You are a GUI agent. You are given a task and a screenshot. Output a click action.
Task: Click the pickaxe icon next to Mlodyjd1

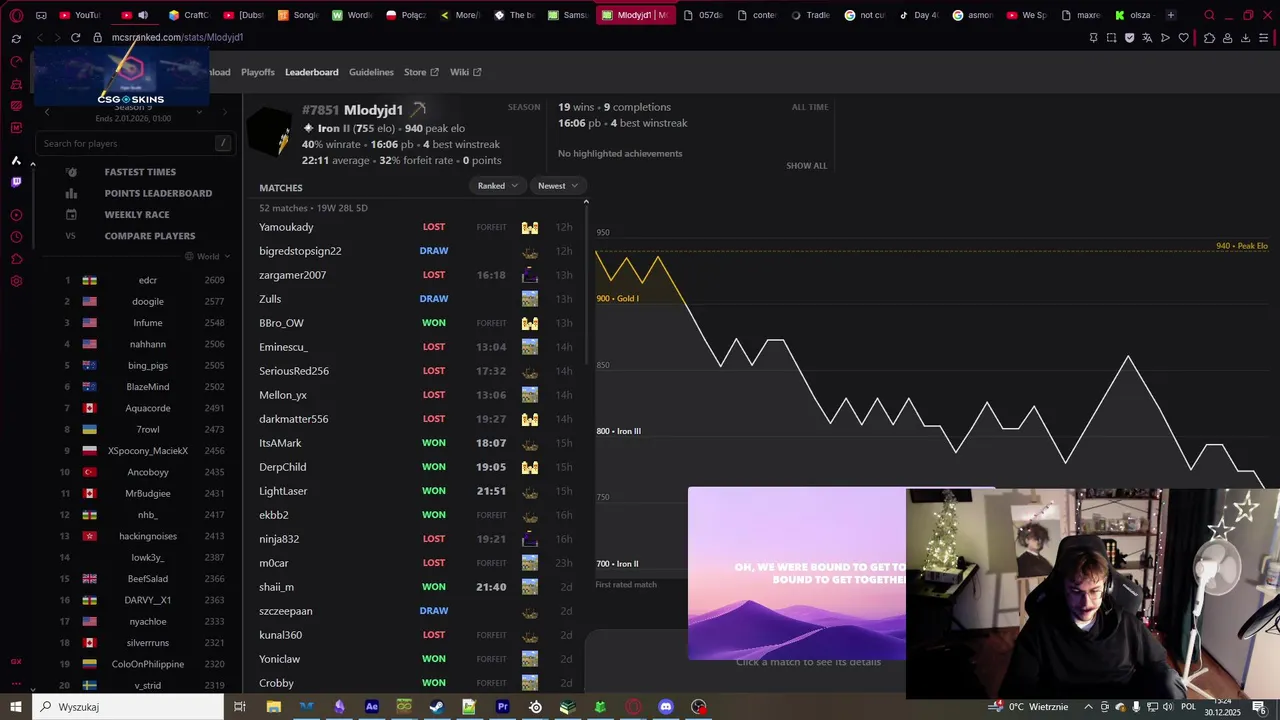point(418,109)
